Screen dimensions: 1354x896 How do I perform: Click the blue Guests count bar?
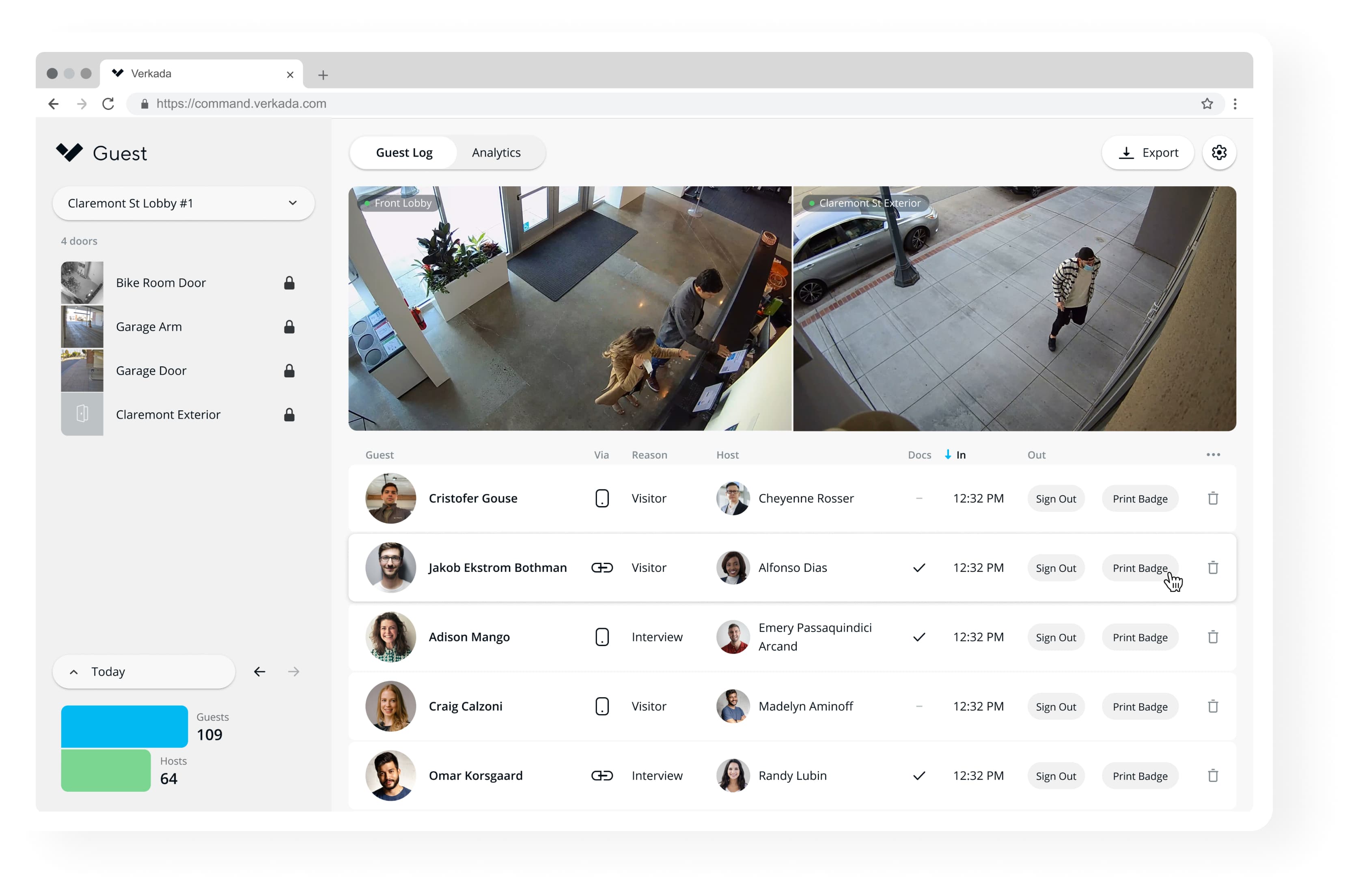coord(124,726)
